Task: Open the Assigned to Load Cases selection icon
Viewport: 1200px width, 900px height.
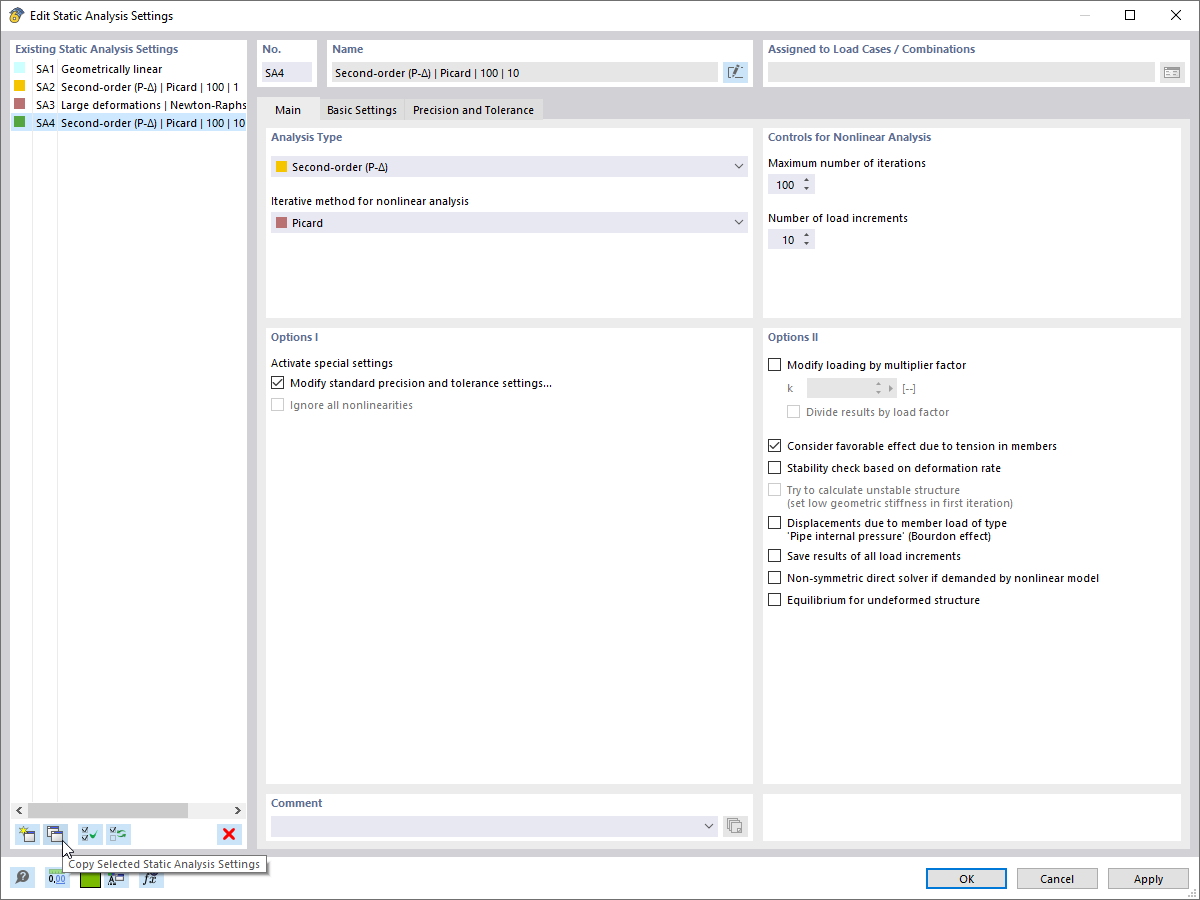Action: pyautogui.click(x=1172, y=72)
